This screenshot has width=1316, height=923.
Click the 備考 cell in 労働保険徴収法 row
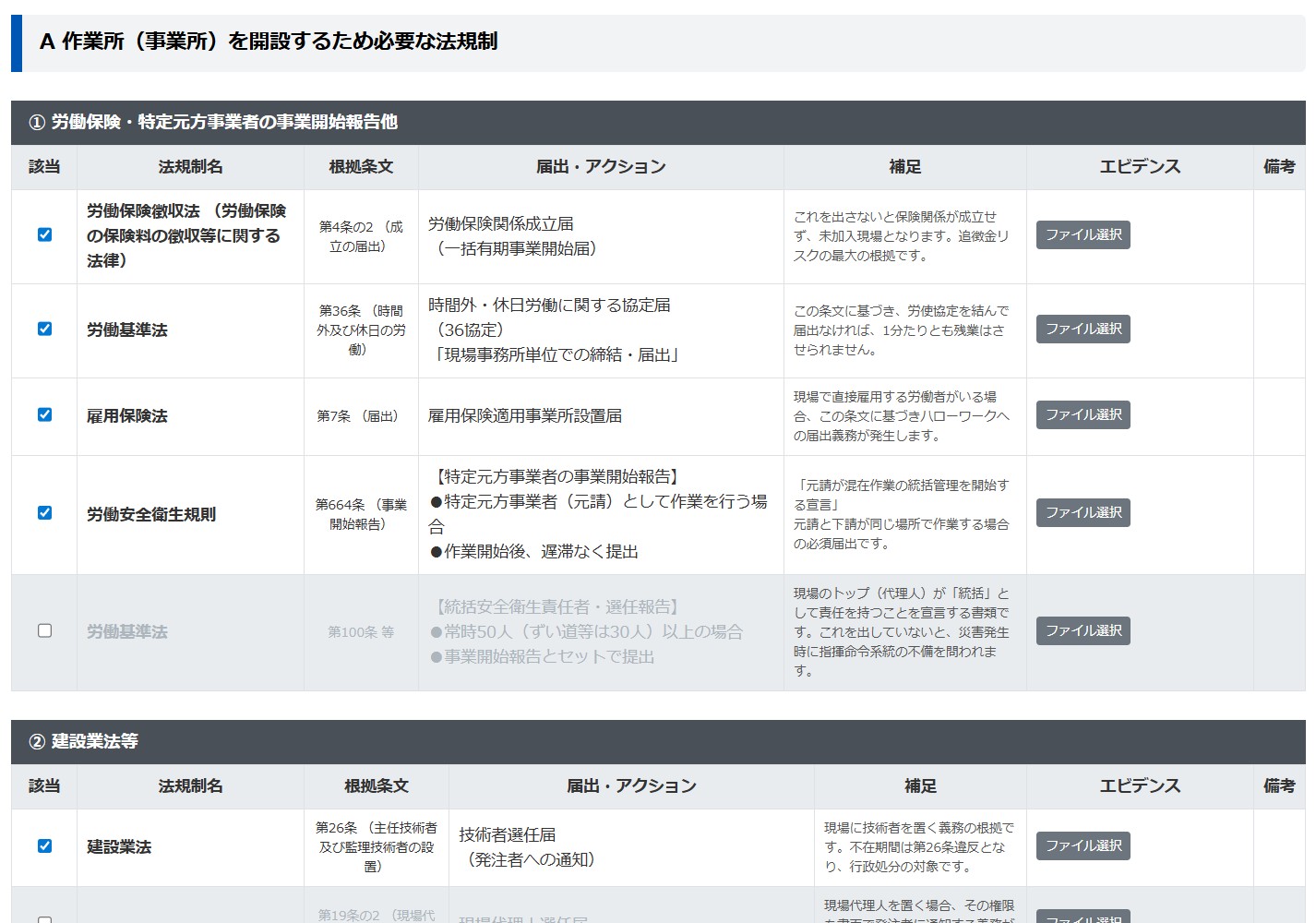point(1278,236)
